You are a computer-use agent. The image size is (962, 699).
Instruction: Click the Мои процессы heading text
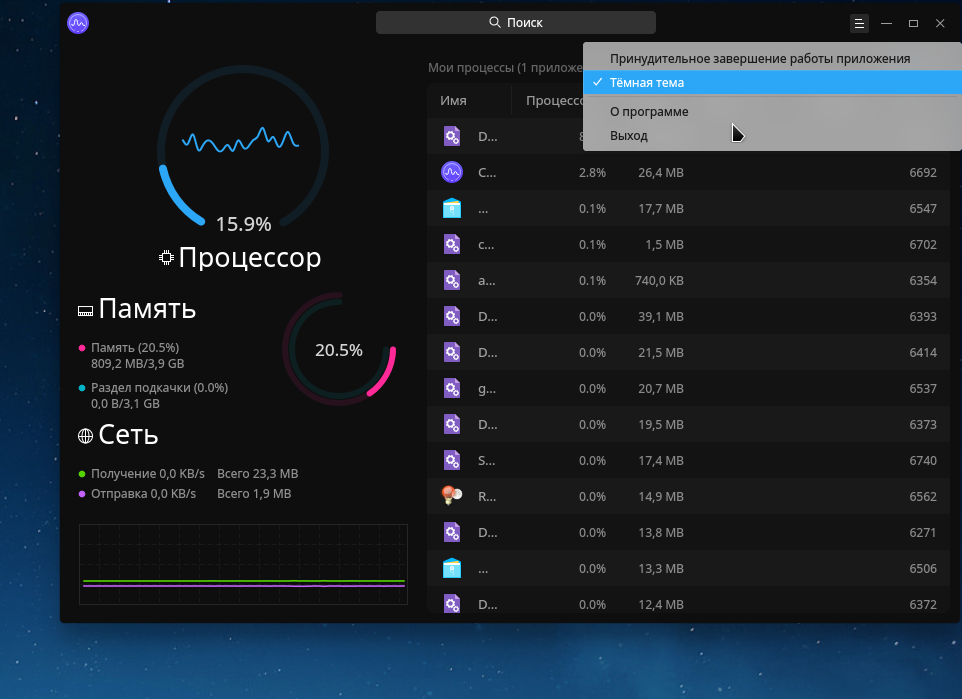[x=505, y=68]
